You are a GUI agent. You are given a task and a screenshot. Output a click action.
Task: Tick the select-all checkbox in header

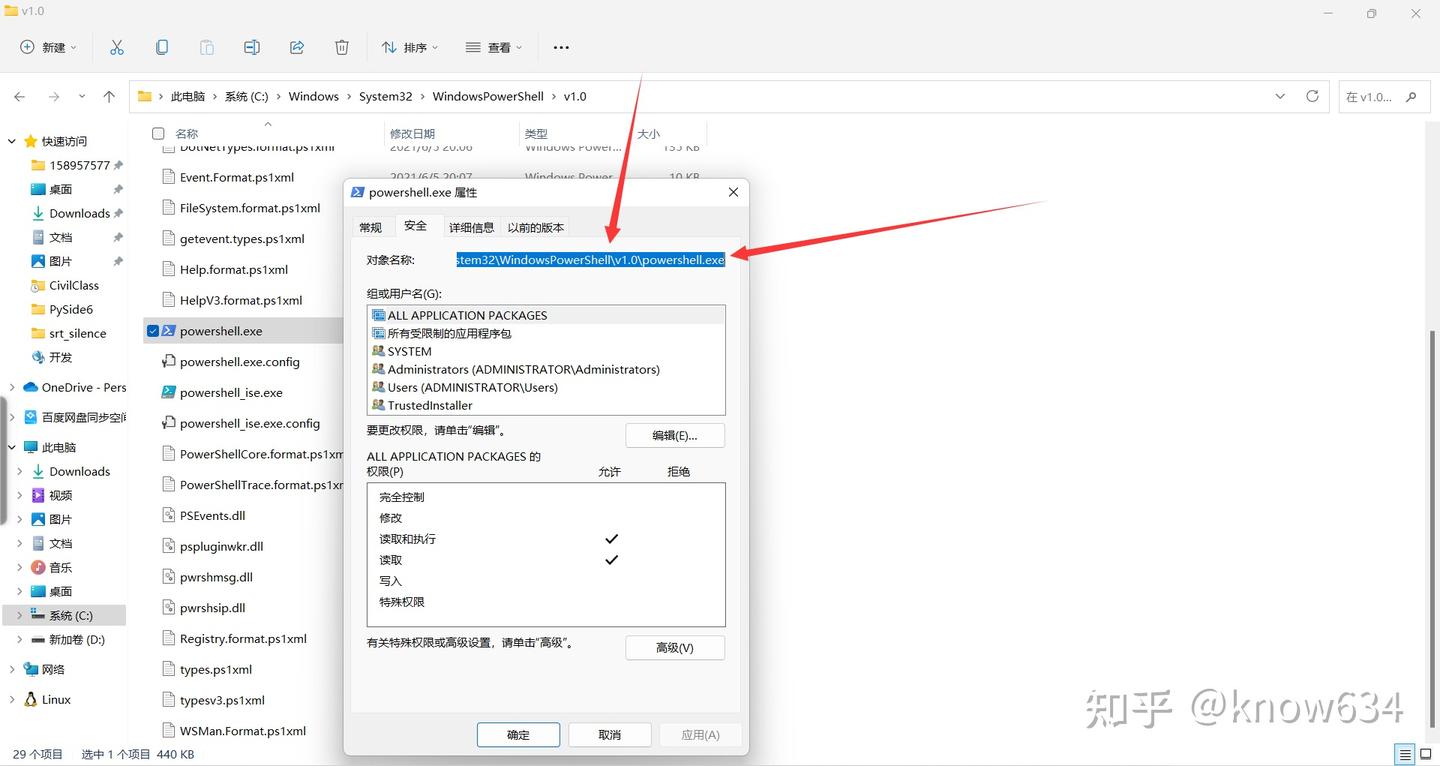158,133
